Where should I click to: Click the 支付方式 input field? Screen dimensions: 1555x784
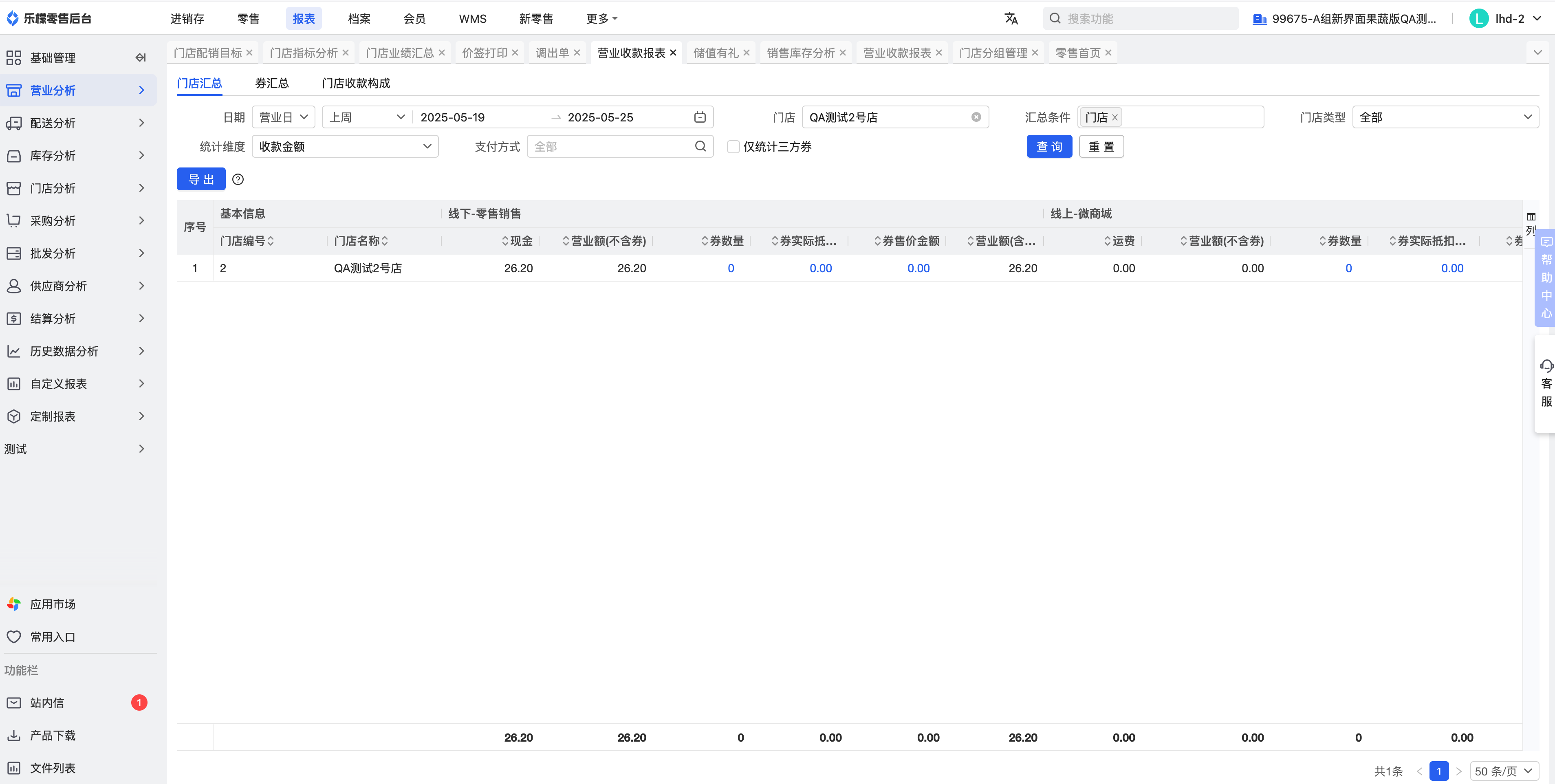tap(620, 146)
